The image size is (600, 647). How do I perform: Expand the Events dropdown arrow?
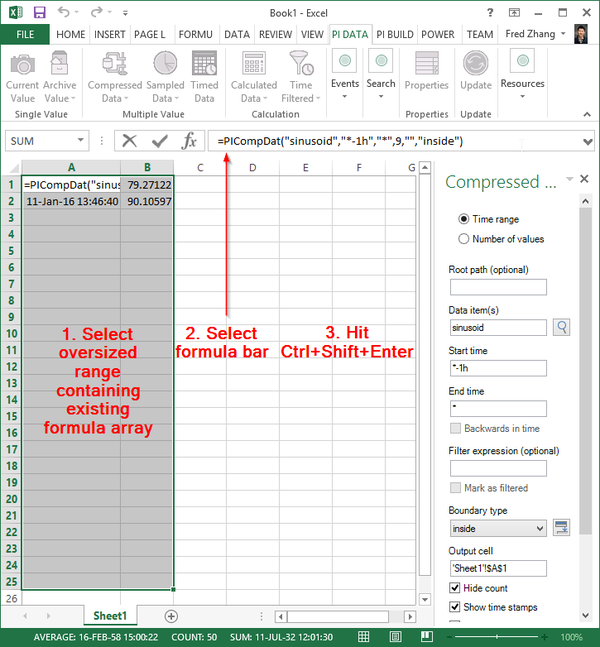[x=345, y=97]
